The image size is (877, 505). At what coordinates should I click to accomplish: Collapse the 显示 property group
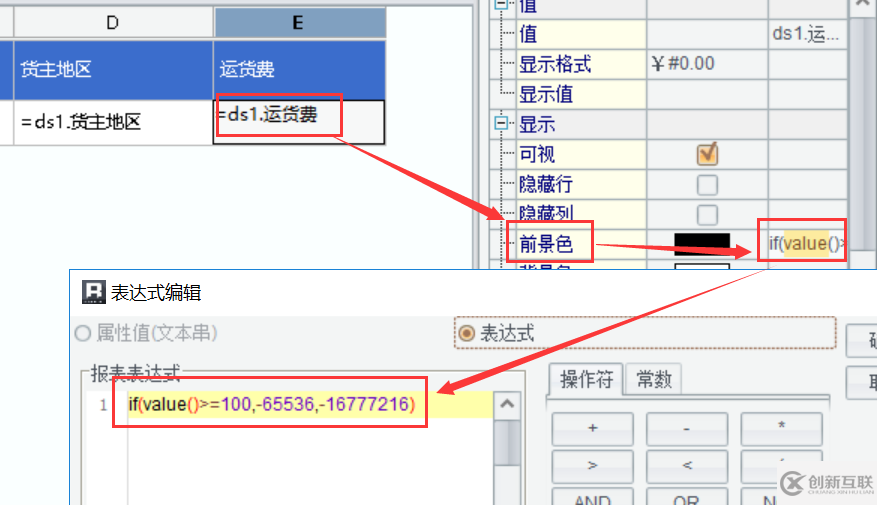tap(501, 123)
